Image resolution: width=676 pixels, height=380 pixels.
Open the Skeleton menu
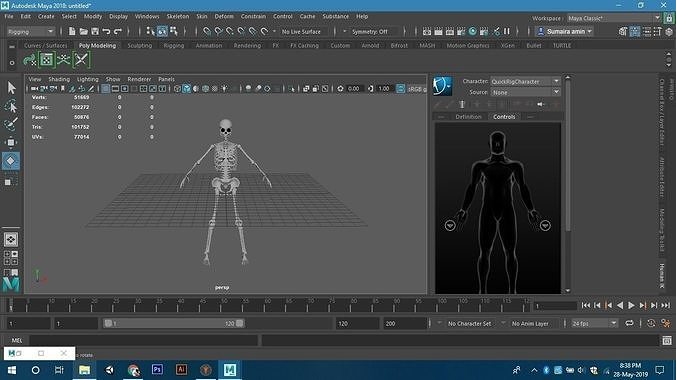tap(178, 16)
